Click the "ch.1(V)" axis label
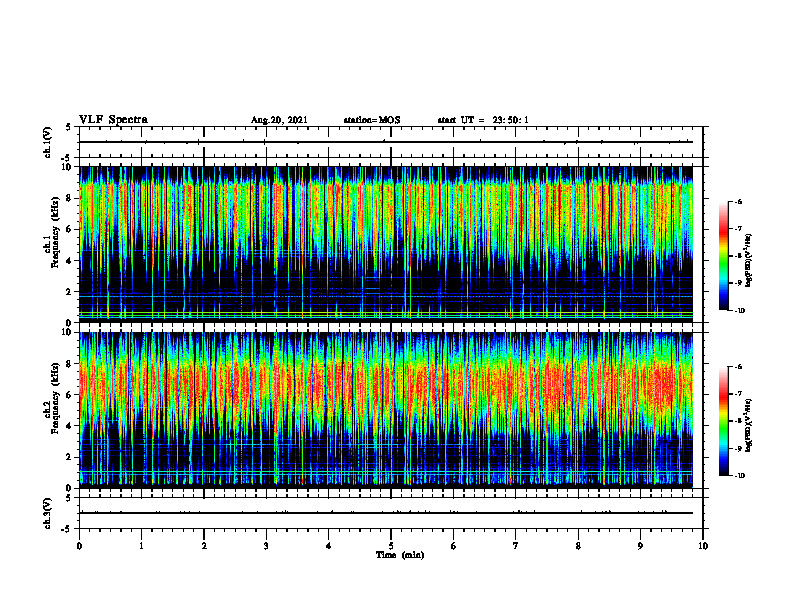792x612 pixels. 47,142
